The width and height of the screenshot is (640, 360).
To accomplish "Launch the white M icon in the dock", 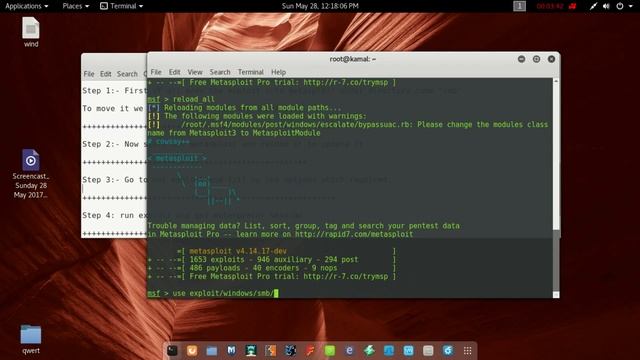I will point(231,351).
